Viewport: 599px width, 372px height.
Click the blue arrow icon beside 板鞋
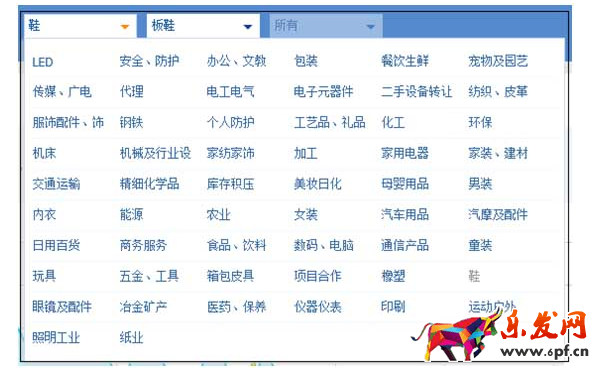(248, 27)
